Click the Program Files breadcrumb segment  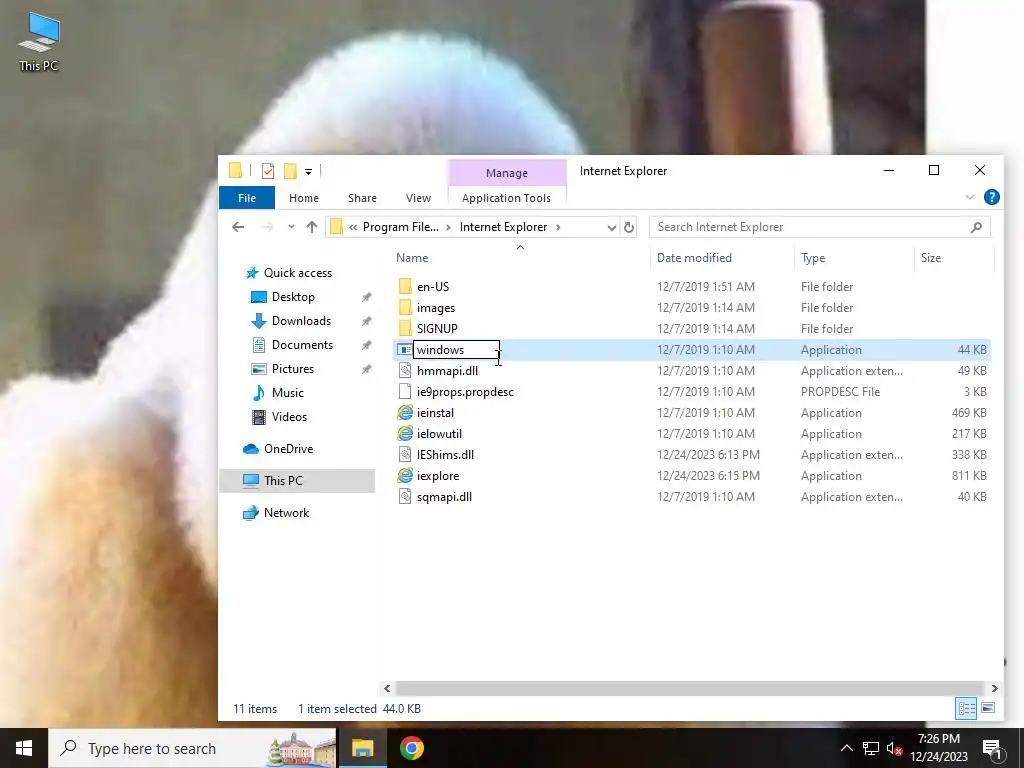click(x=400, y=227)
